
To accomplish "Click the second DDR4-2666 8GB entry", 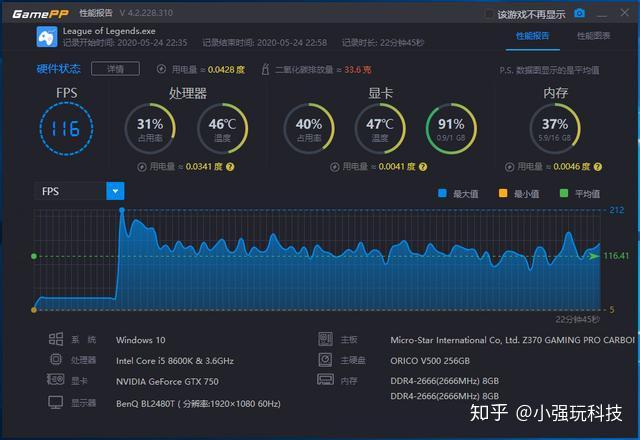I will [x=444, y=396].
